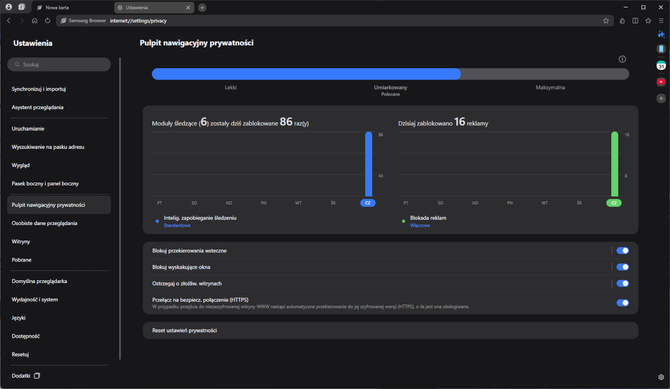Open the AI sparkle assistant in side panel

point(661,34)
